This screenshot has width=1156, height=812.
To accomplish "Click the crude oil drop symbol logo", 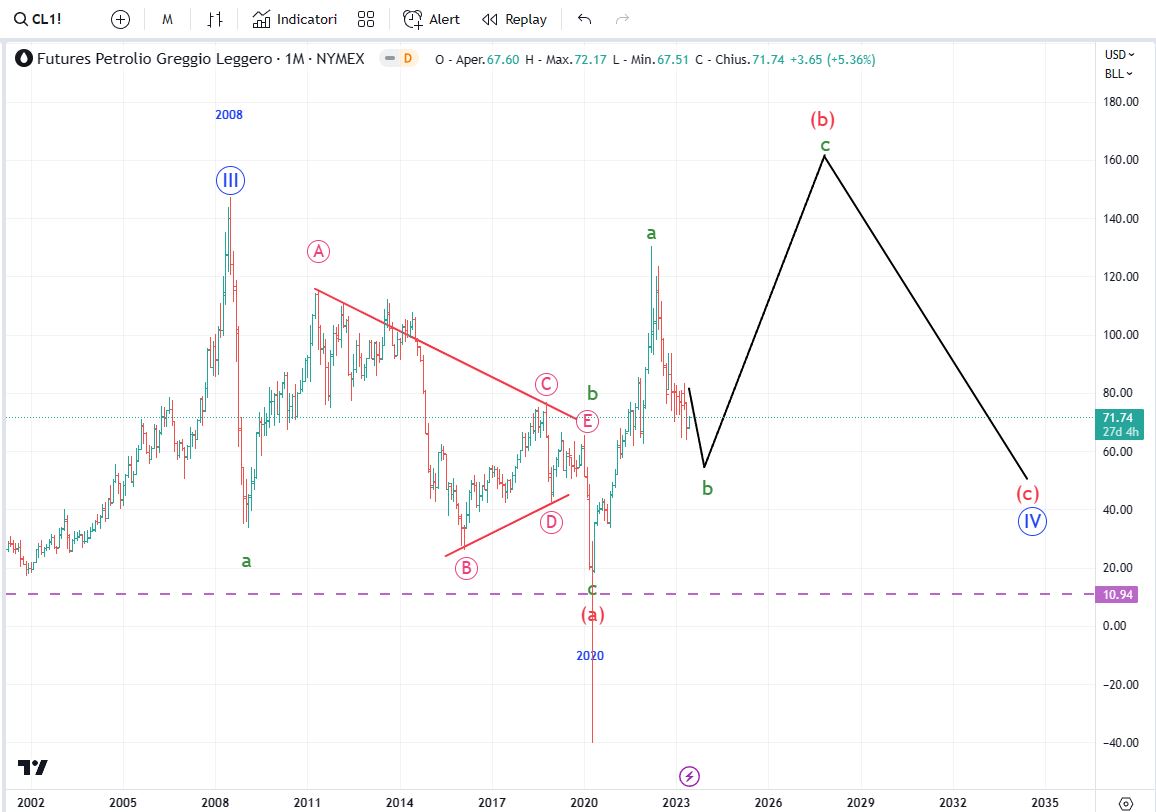I will coord(24,59).
